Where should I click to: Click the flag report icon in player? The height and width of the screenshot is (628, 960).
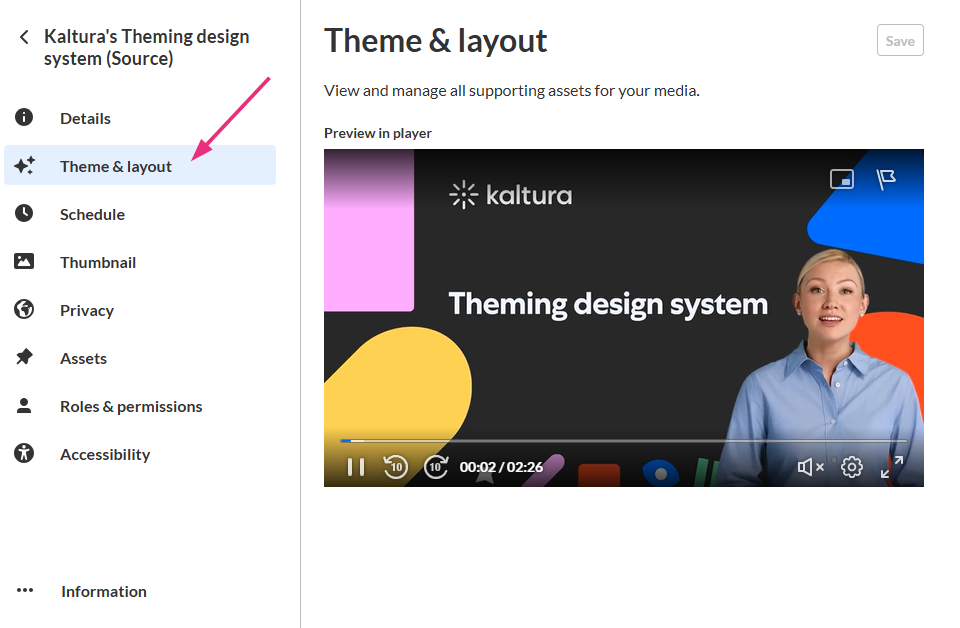pos(886,179)
